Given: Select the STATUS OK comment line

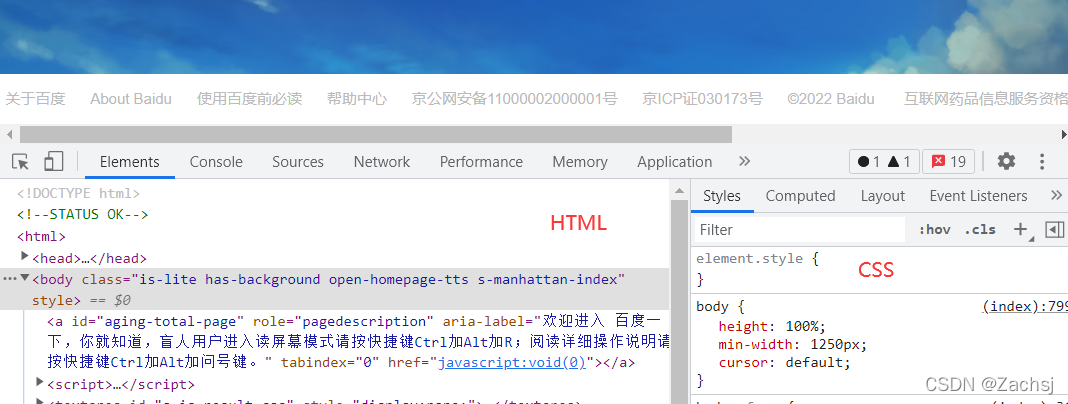Looking at the screenshot, I should pos(82,215).
